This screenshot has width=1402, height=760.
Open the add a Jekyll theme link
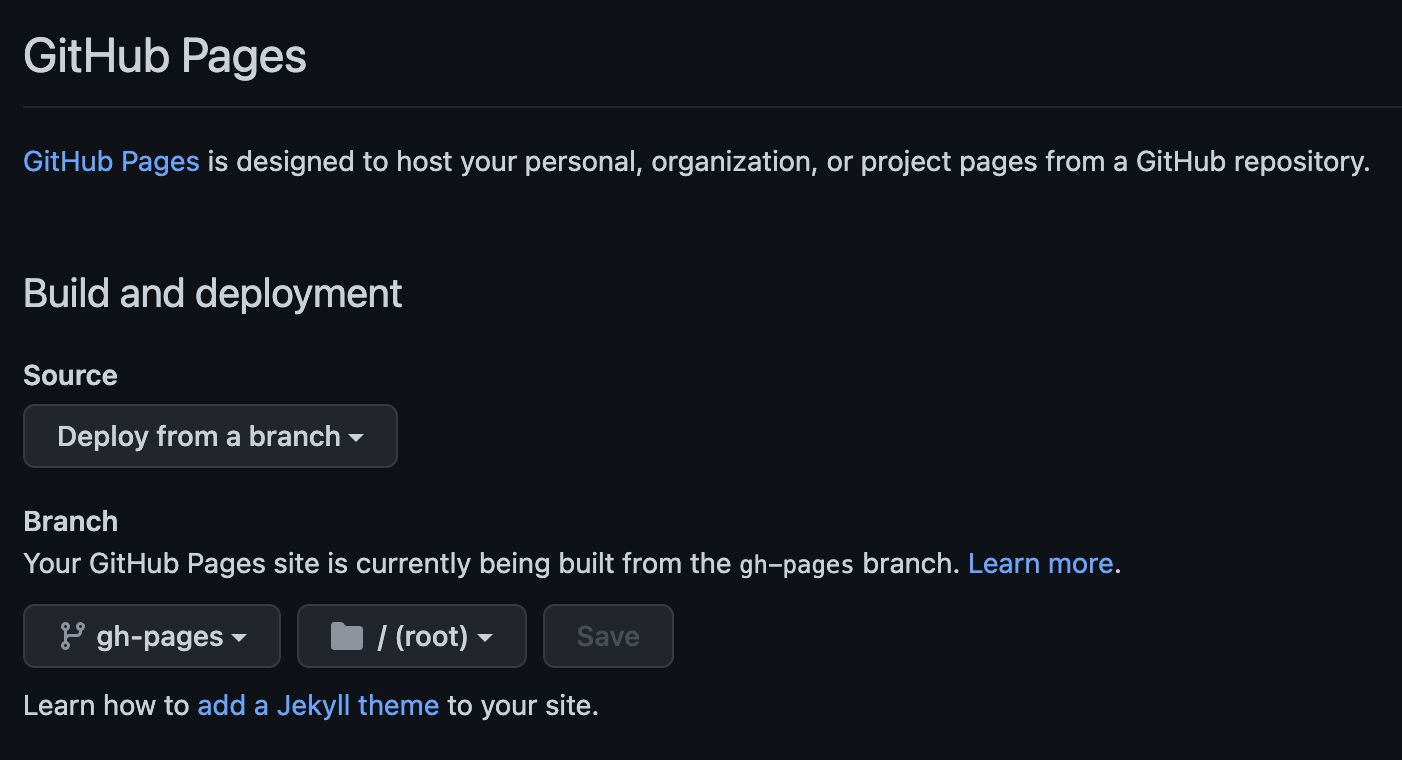318,706
